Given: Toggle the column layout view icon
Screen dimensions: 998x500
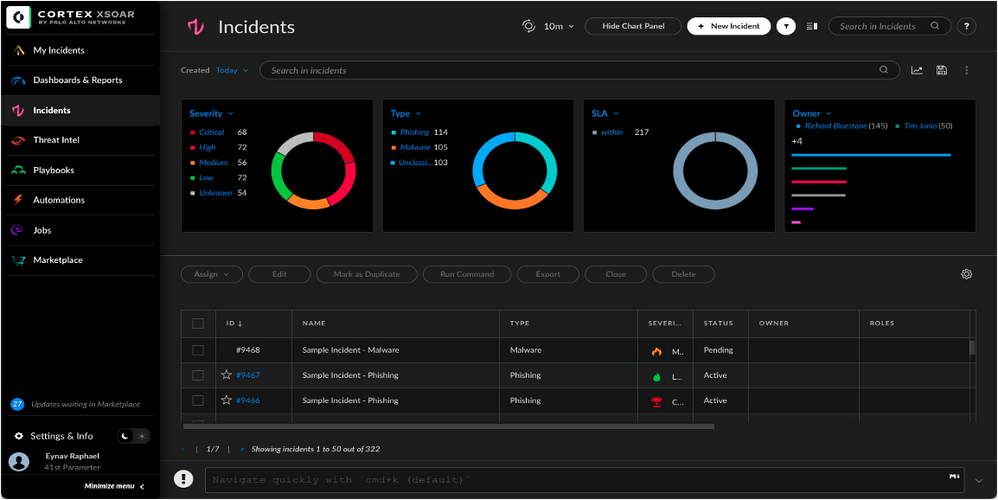Looking at the screenshot, I should pos(812,26).
